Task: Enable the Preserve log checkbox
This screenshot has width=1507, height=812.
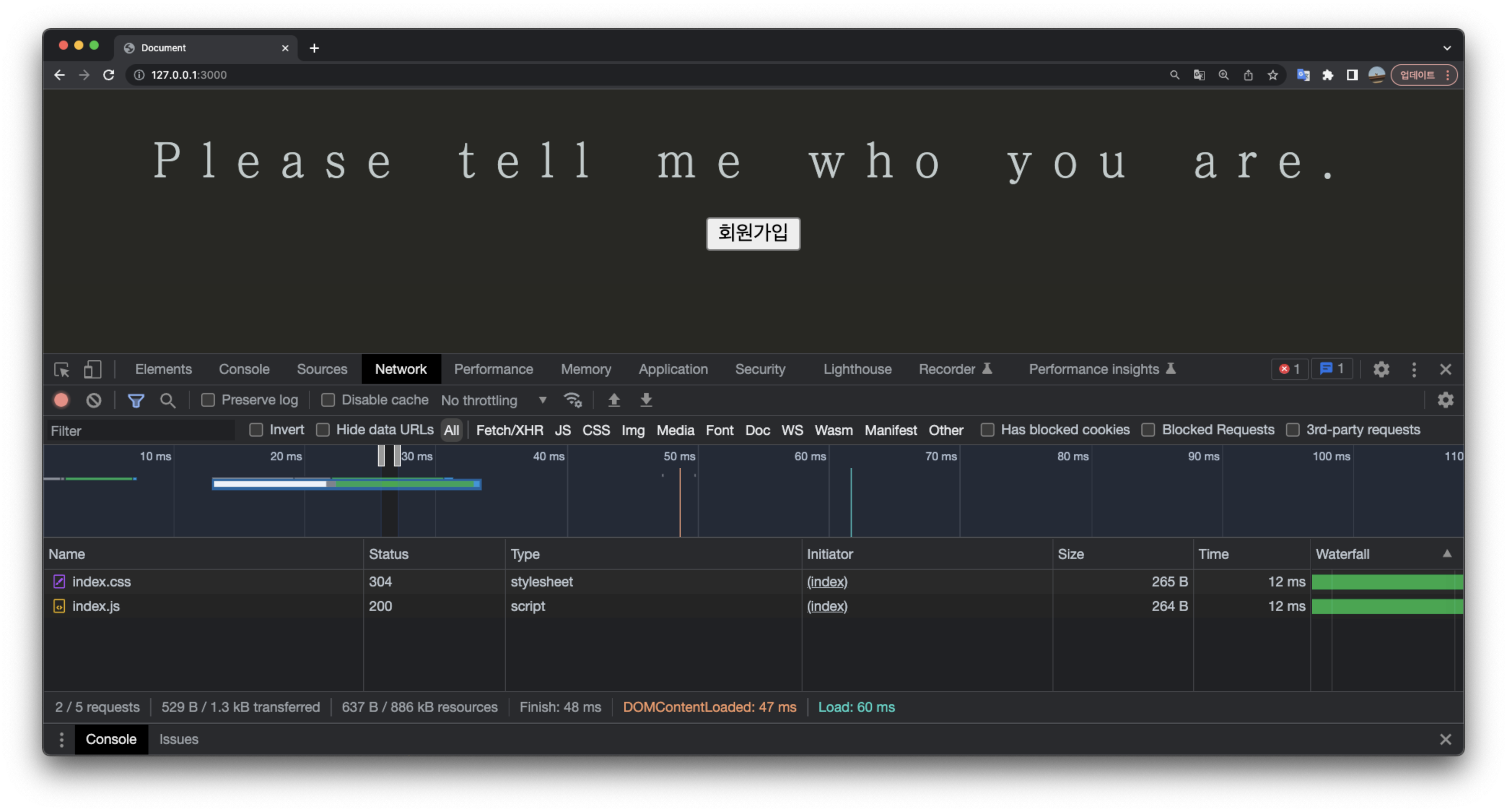Action: coord(208,400)
